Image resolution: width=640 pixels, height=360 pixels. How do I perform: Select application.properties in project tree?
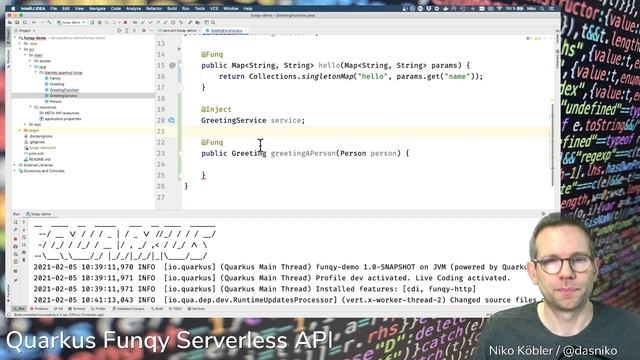pos(63,119)
